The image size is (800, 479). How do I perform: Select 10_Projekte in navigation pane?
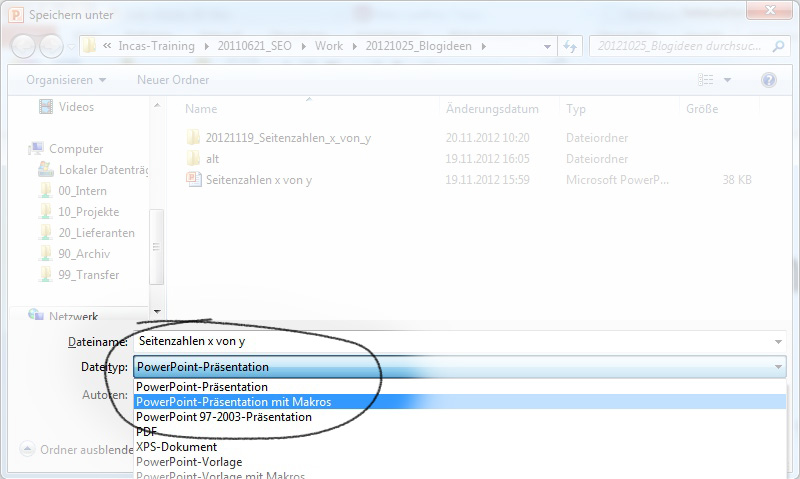coord(89,212)
